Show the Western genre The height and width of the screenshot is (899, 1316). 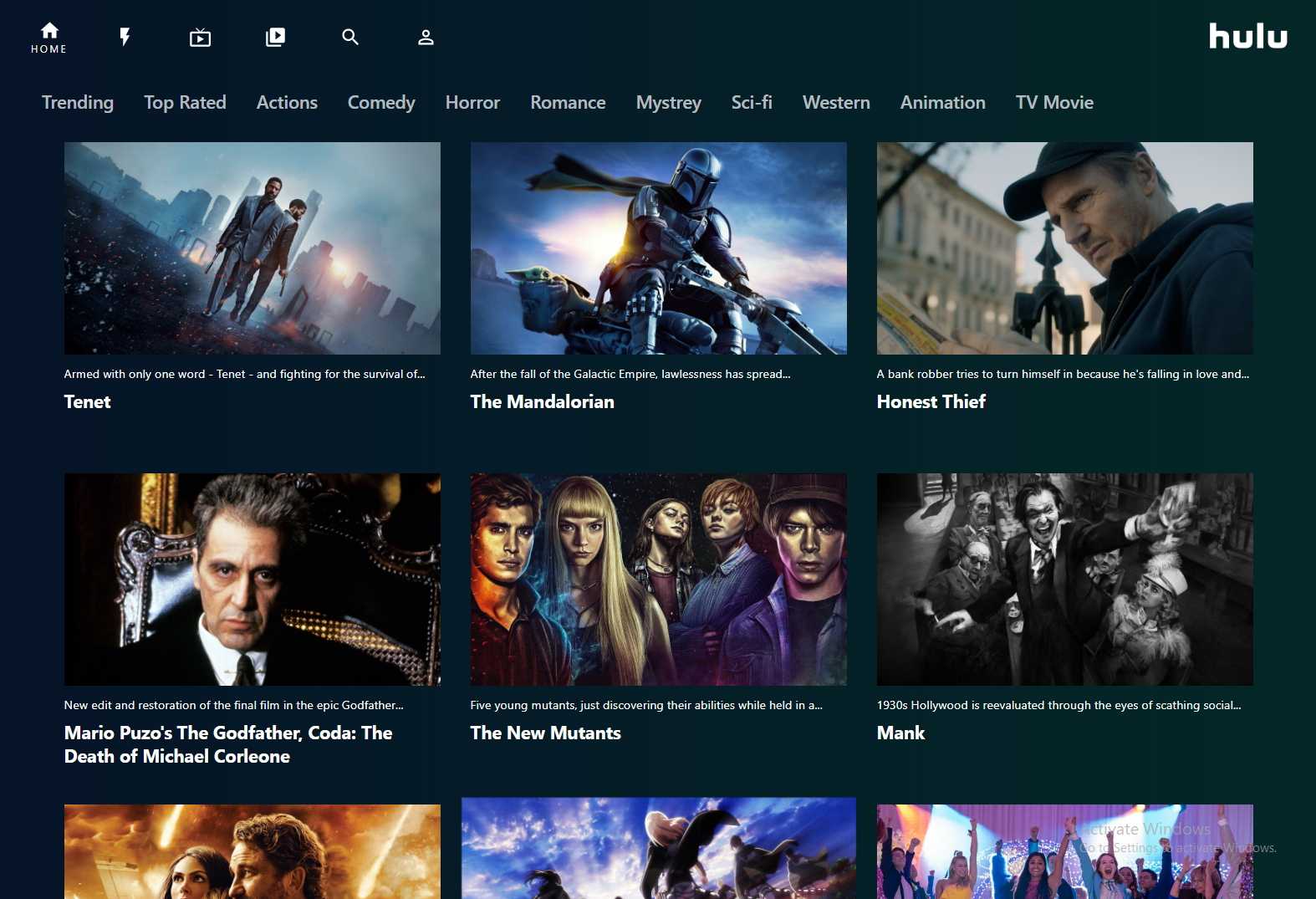coord(836,103)
